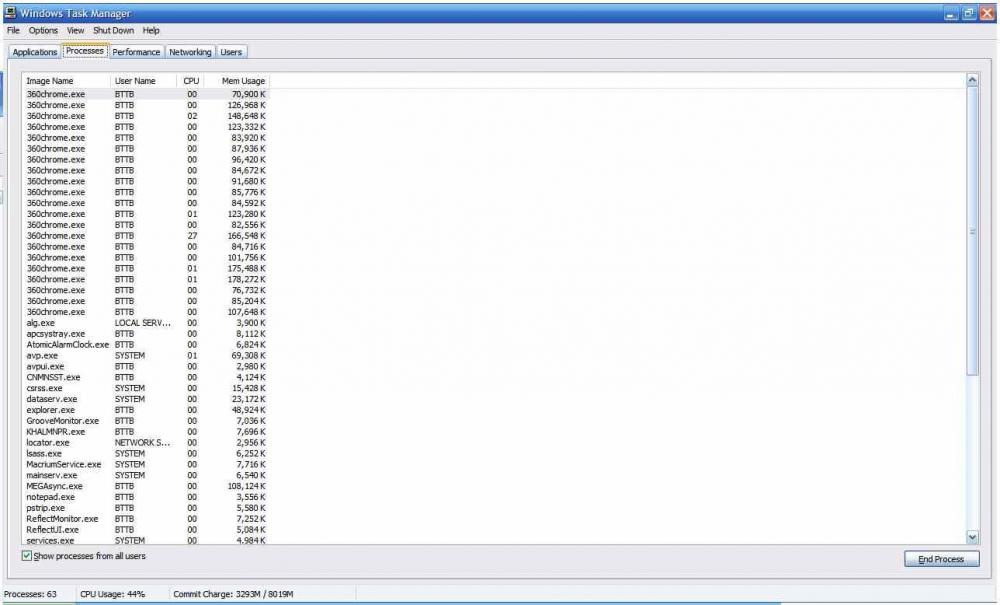Sort by User Name column header

coord(143,81)
